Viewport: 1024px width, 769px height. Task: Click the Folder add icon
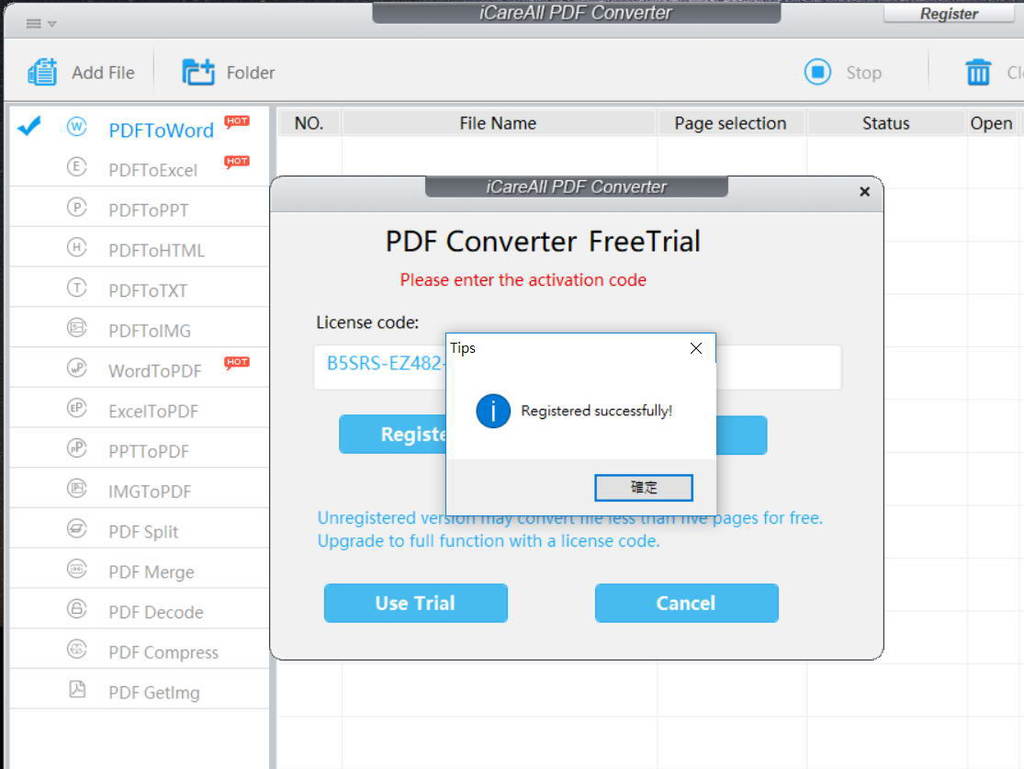198,72
